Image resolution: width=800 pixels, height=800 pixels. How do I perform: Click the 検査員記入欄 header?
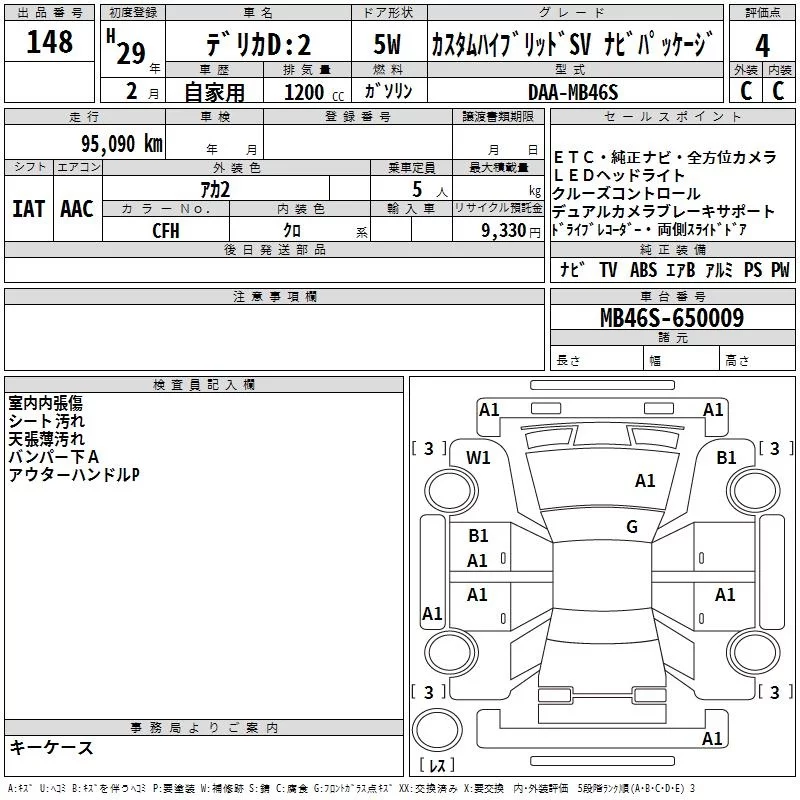pyautogui.click(x=204, y=385)
